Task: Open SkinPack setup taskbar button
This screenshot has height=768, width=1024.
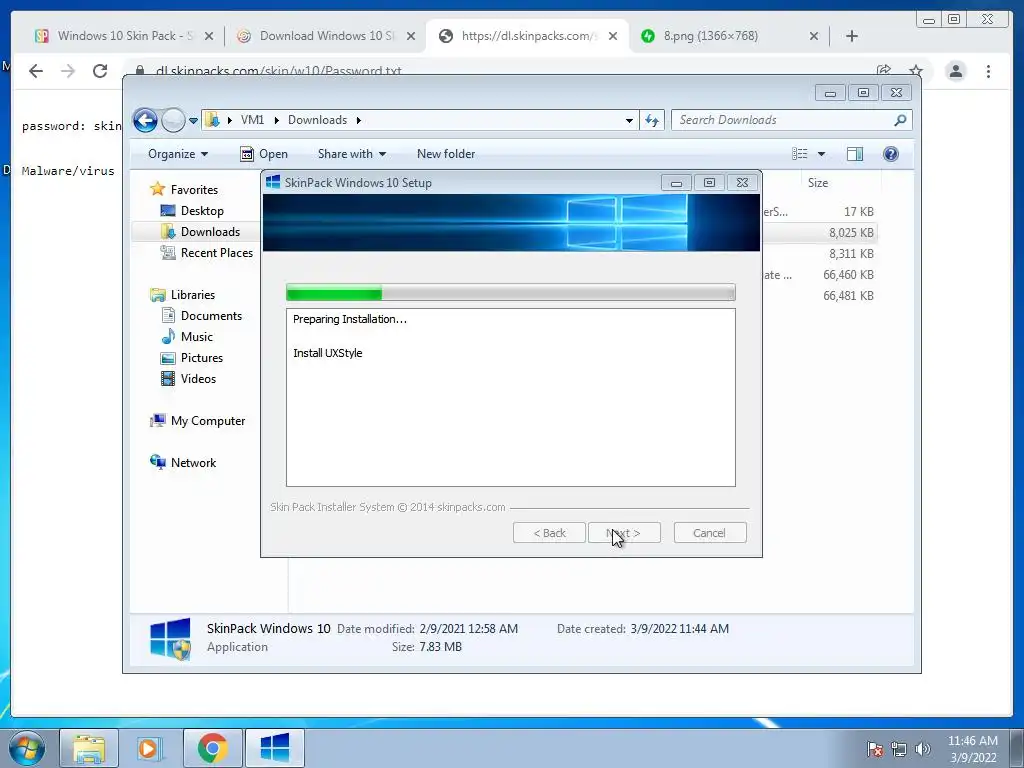Action: (x=275, y=748)
